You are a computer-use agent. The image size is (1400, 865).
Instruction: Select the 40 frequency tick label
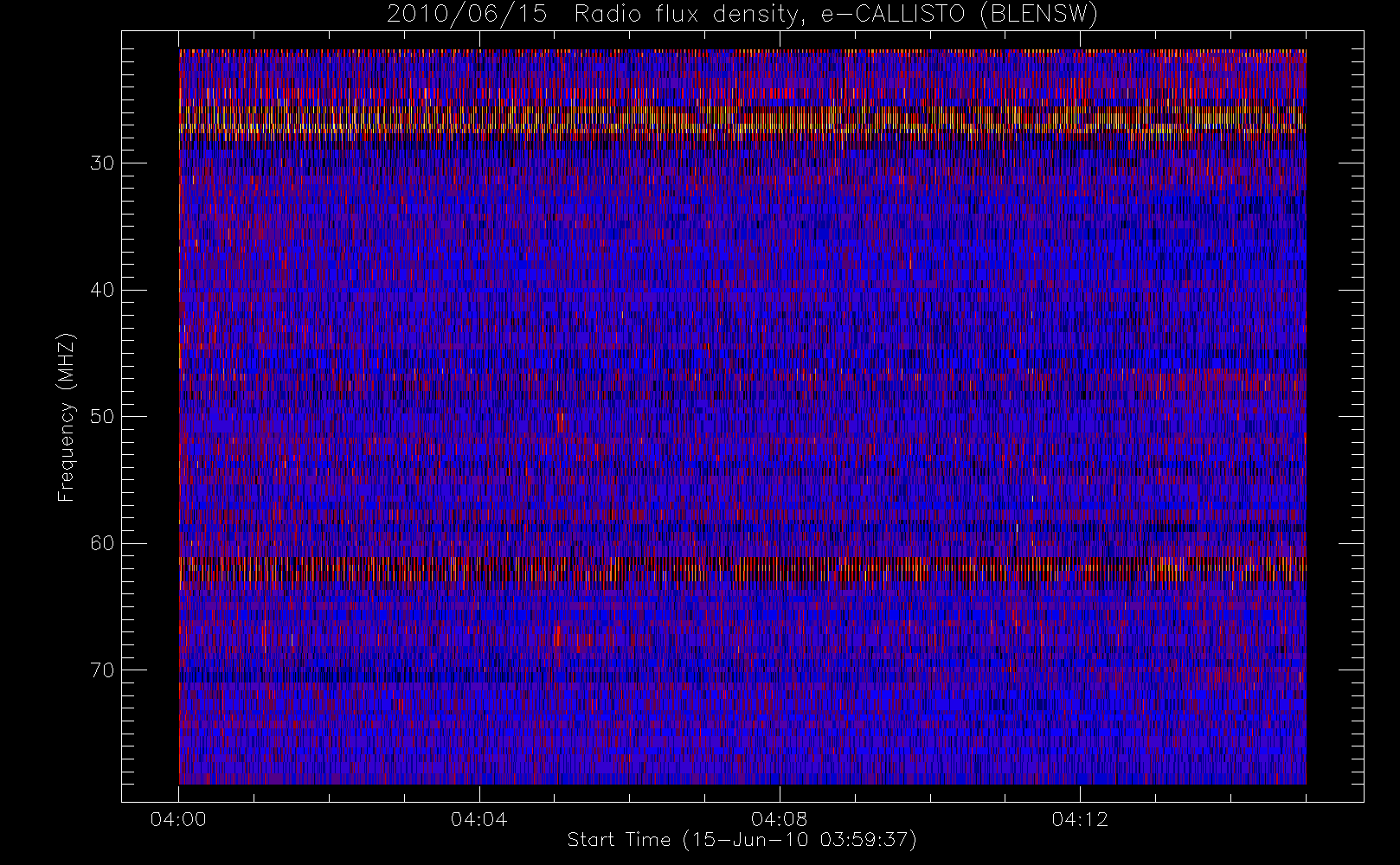coord(102,290)
